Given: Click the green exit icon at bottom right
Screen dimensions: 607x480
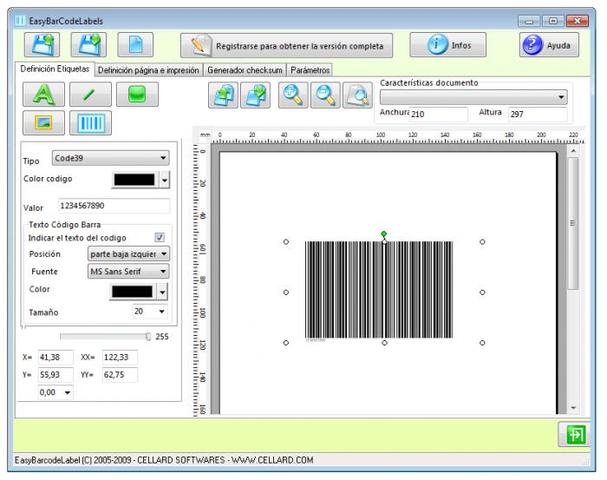Looking at the screenshot, I should (574, 434).
